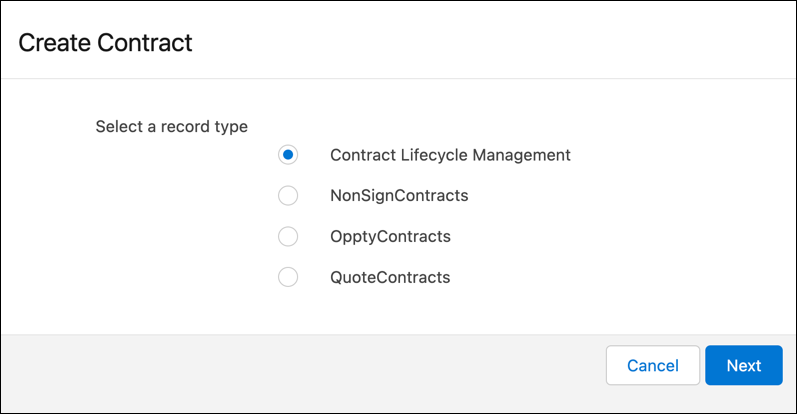Screen dimensions: 797x414
Task: Proceed to the next step with Next
Action: [x=743, y=366]
